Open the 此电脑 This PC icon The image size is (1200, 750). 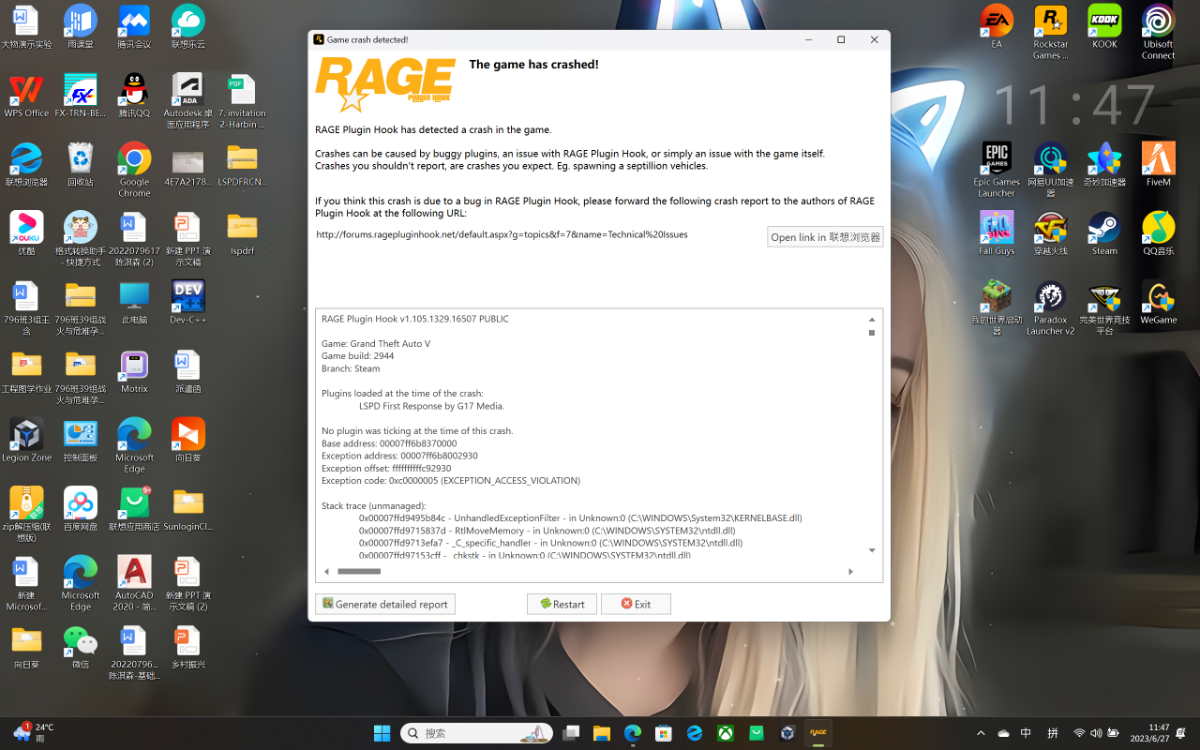[x=134, y=302]
